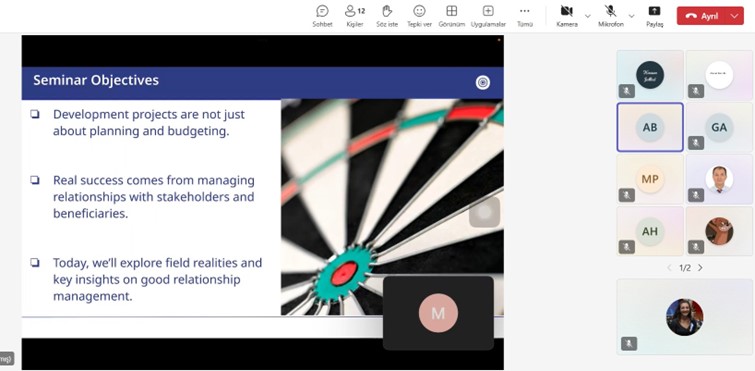Click muted mic icon on woman photo tile
The width and height of the screenshot is (755, 371).
tap(629, 343)
